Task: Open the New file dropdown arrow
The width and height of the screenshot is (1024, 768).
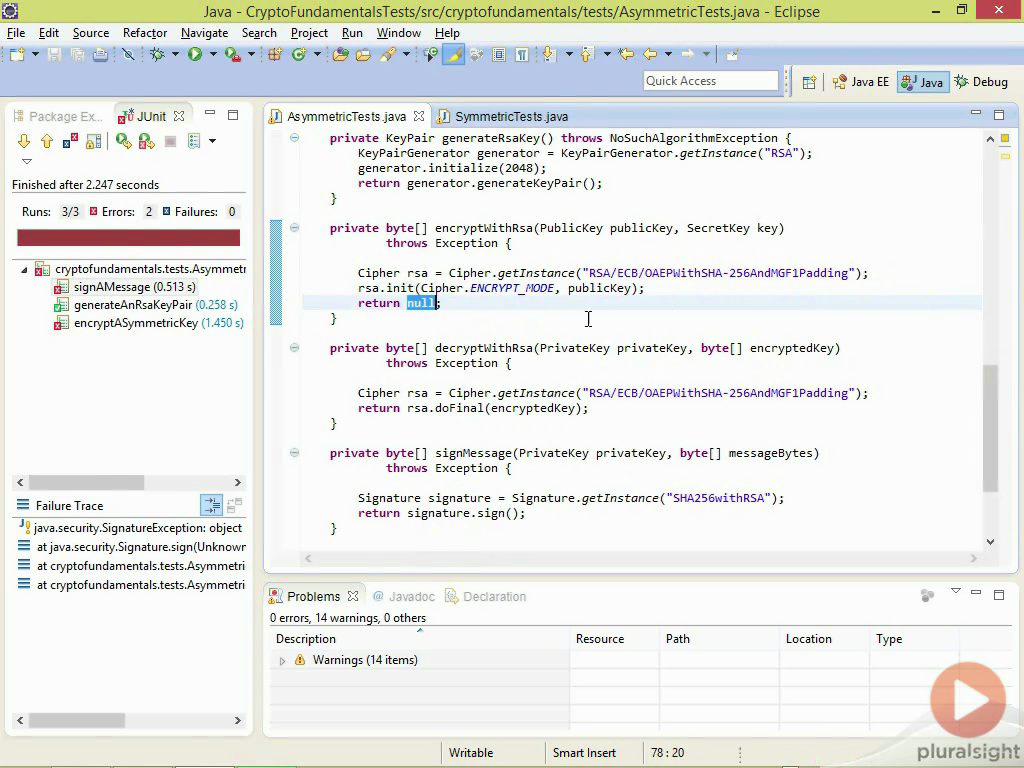Action: tap(35, 55)
